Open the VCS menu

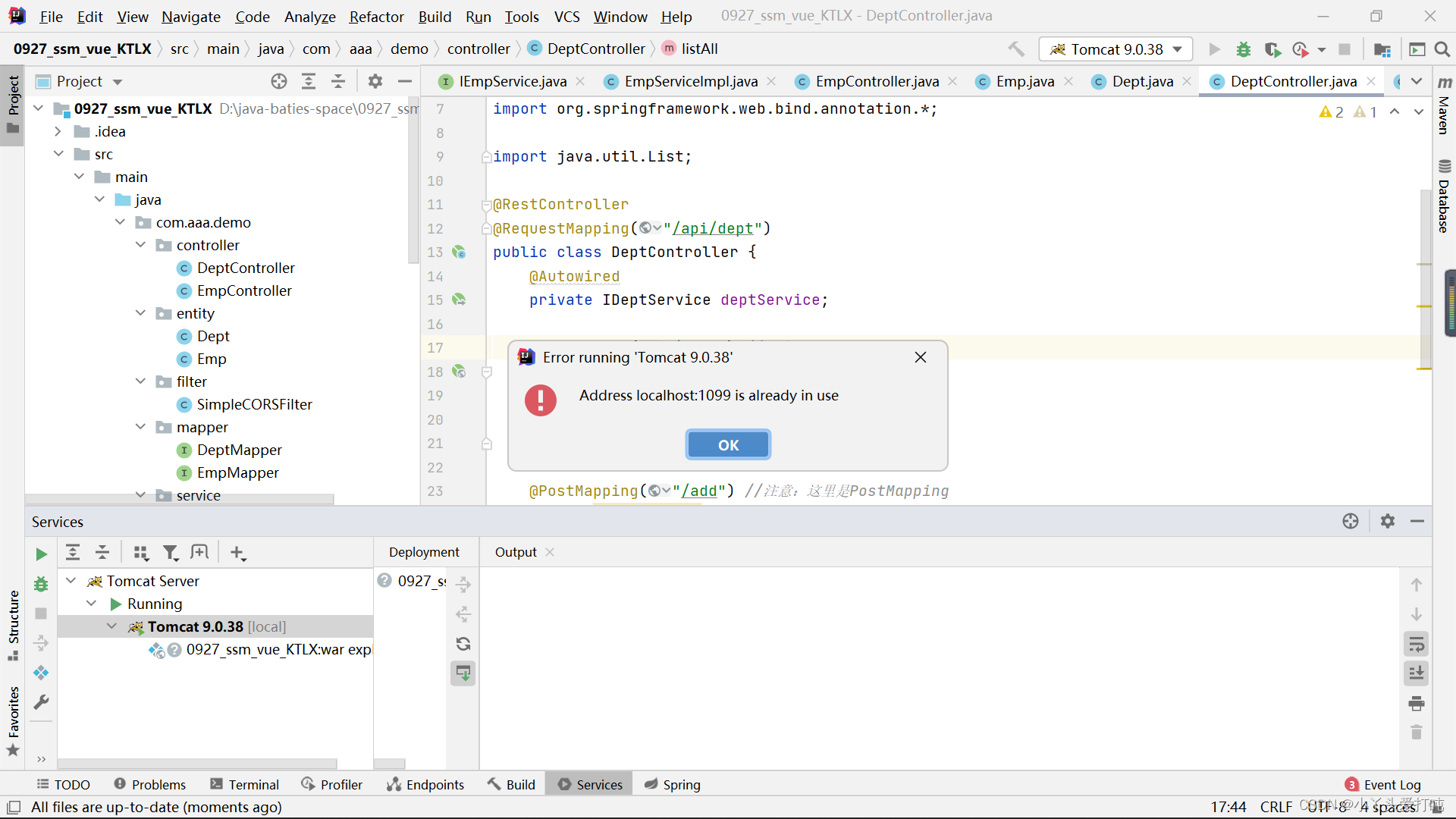(x=566, y=17)
